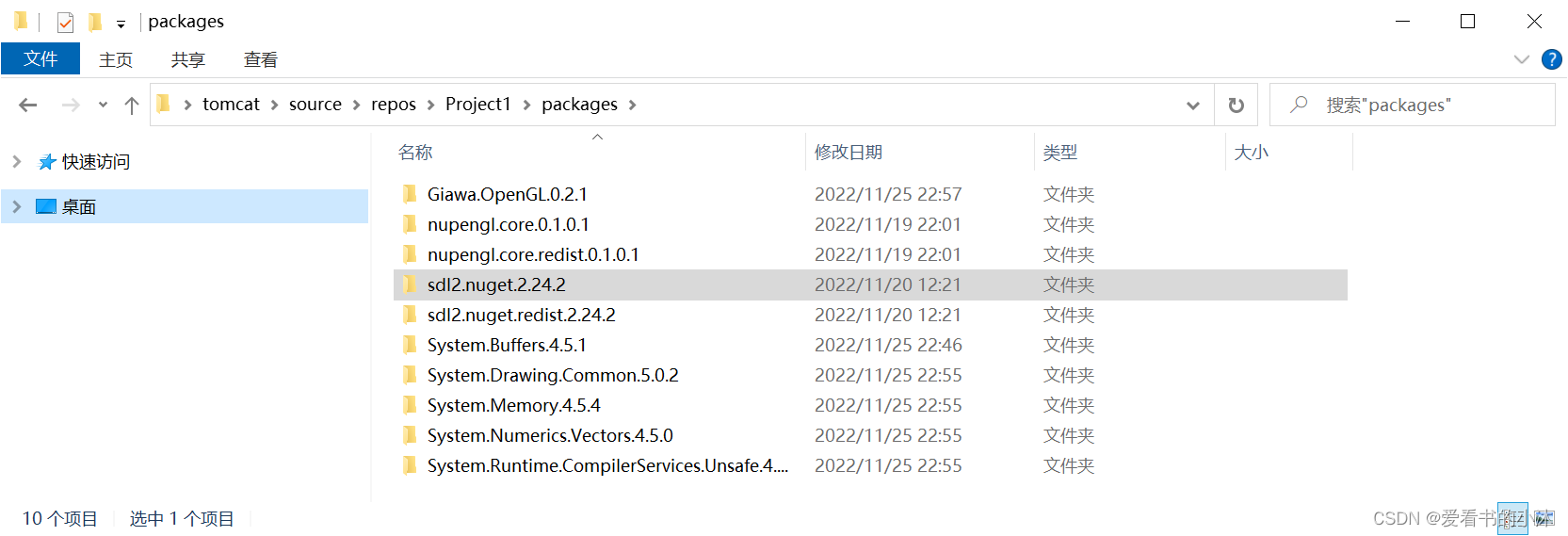Open the Help question mark icon

(x=1551, y=59)
